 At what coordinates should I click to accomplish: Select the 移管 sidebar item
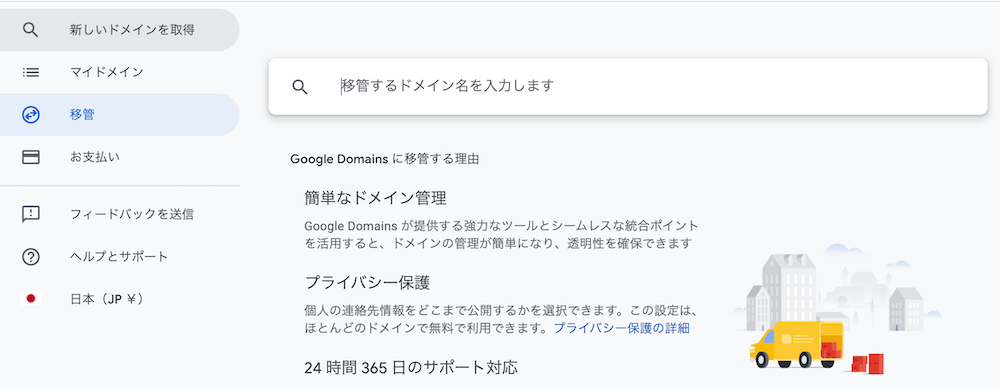[x=119, y=115]
